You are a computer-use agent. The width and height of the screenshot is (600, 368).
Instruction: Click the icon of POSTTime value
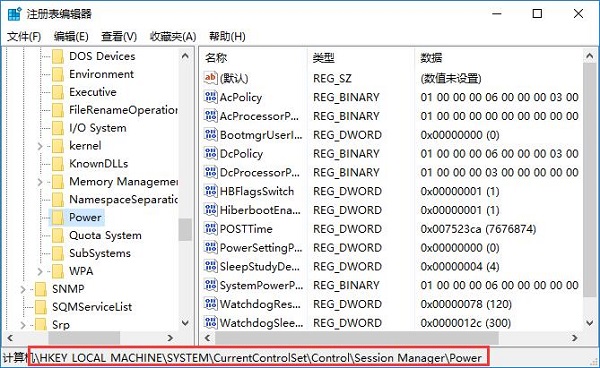tap(210, 229)
